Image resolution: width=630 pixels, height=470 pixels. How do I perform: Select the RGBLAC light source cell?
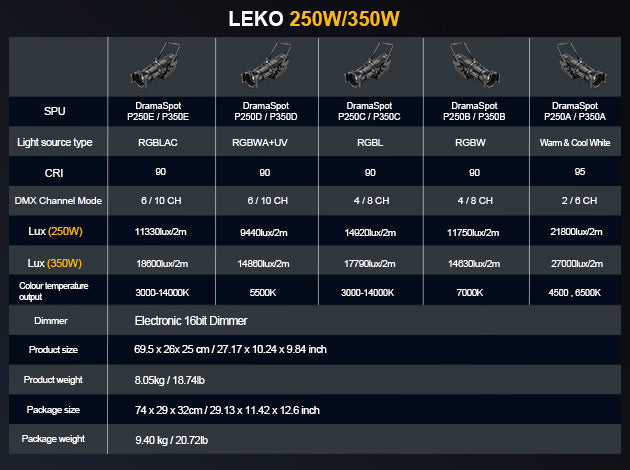tap(160, 142)
